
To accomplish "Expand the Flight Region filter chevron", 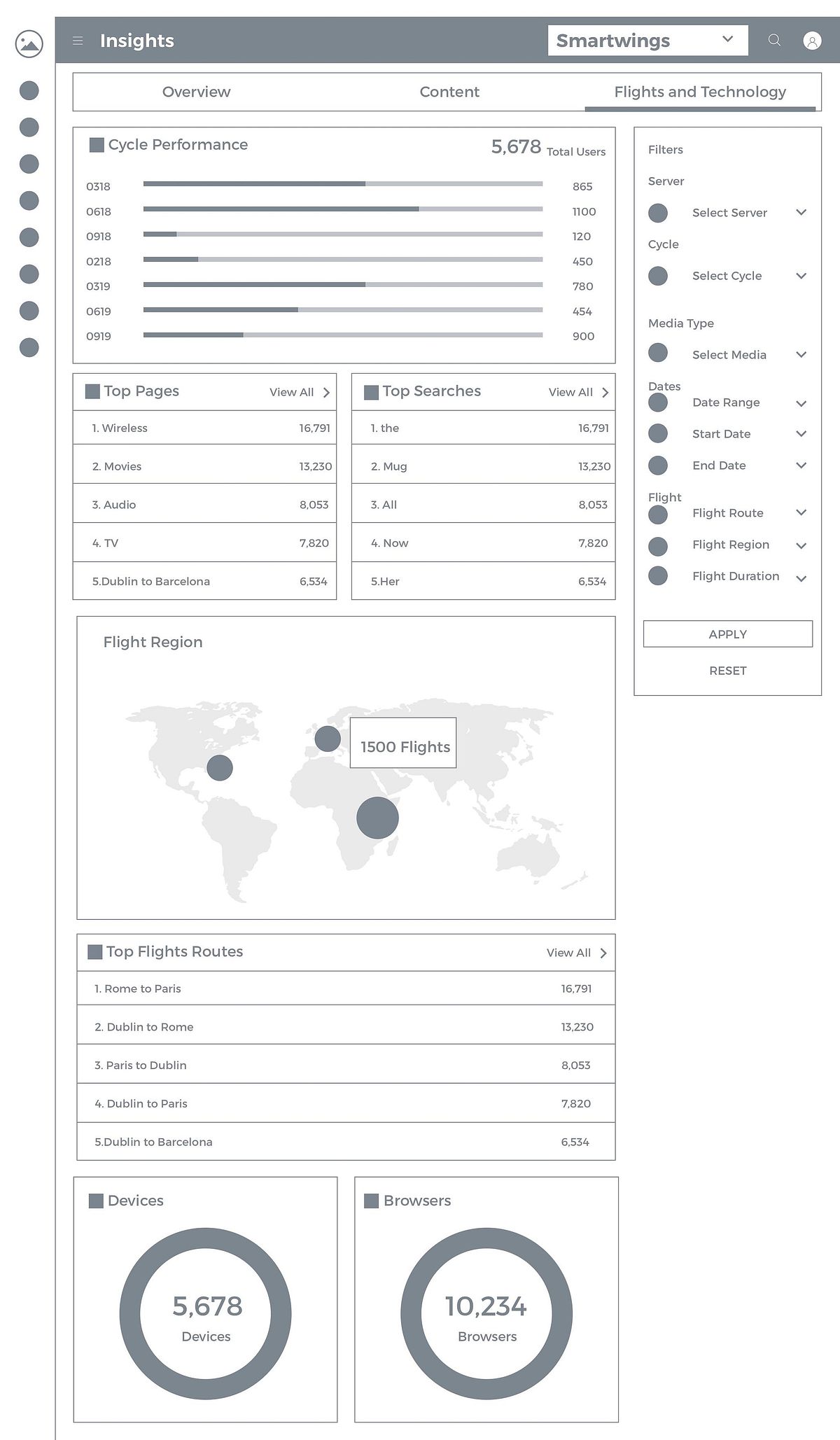I will [801, 545].
